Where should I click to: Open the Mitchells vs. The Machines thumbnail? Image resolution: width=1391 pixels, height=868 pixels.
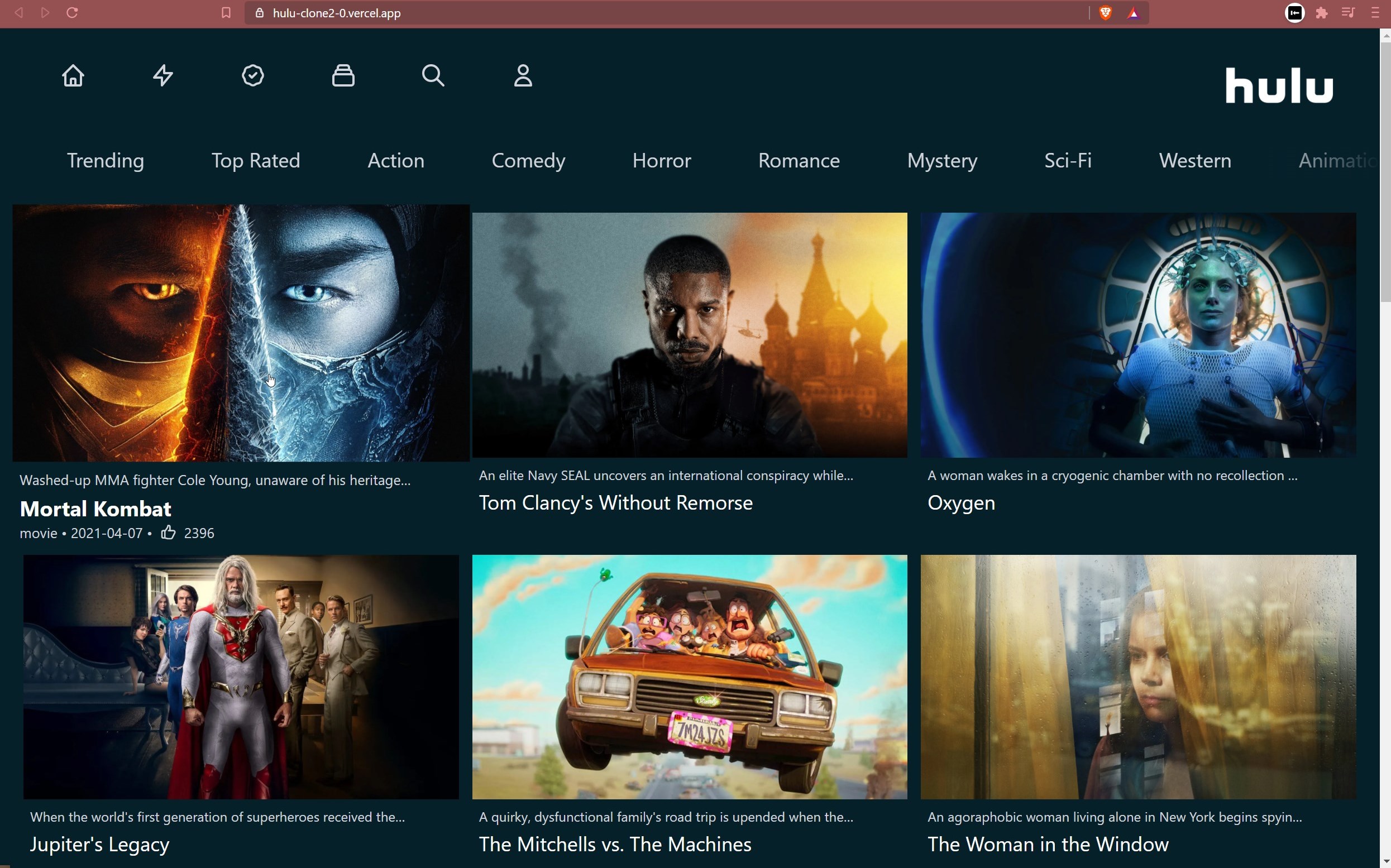click(x=689, y=677)
